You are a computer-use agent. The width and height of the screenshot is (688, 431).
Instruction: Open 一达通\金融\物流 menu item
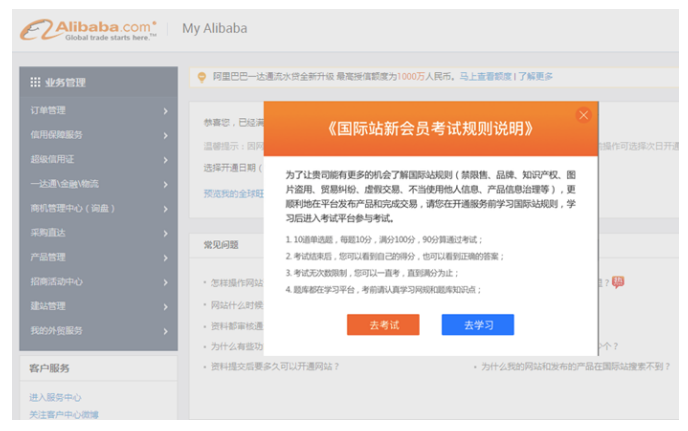(99, 184)
